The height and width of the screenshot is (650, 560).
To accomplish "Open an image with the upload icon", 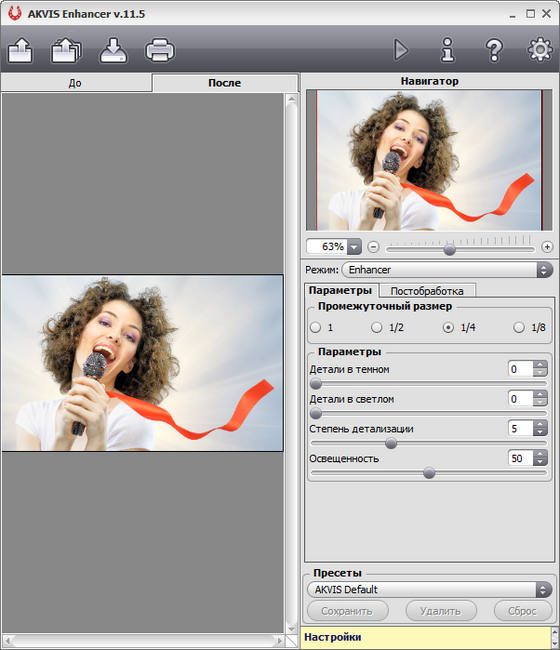I will point(20,50).
